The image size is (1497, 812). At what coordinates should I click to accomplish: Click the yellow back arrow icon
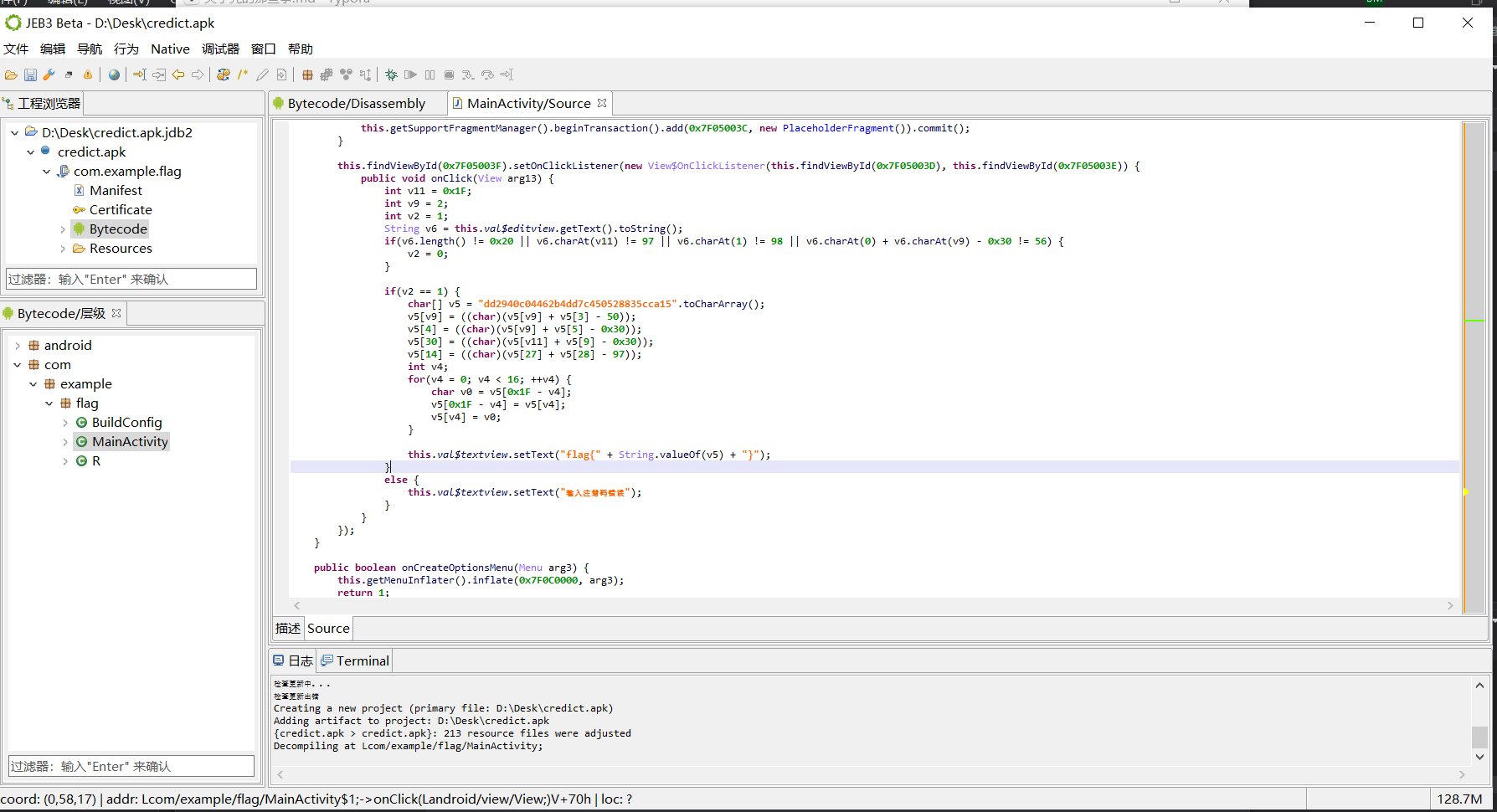pyautogui.click(x=178, y=75)
